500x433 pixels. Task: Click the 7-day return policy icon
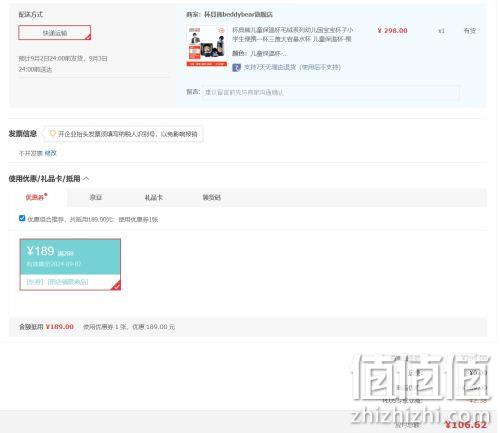(x=236, y=67)
